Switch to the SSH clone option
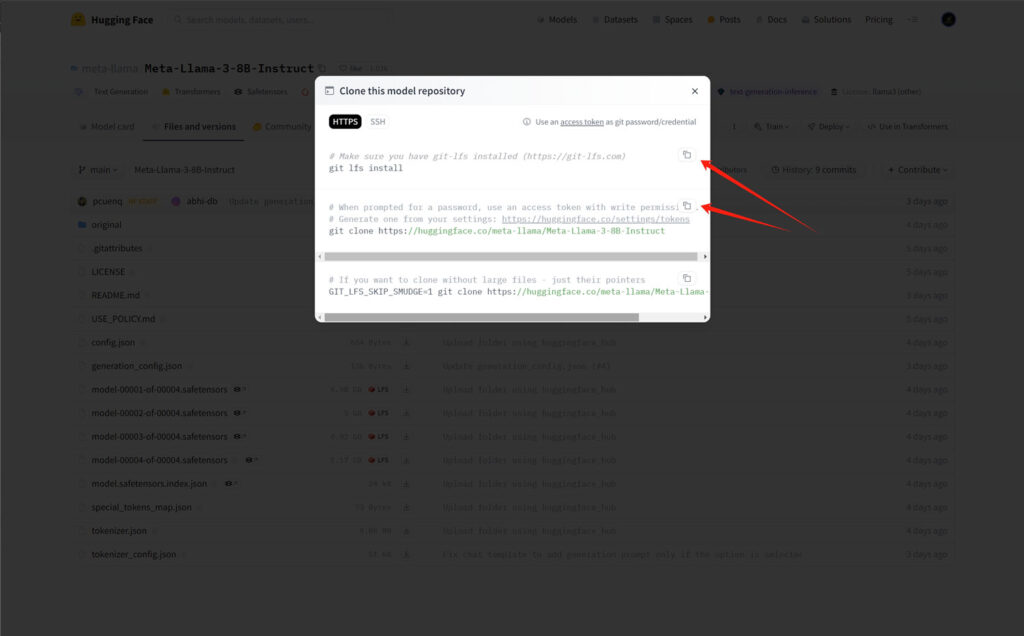Image resolution: width=1024 pixels, height=636 pixels. (377, 121)
